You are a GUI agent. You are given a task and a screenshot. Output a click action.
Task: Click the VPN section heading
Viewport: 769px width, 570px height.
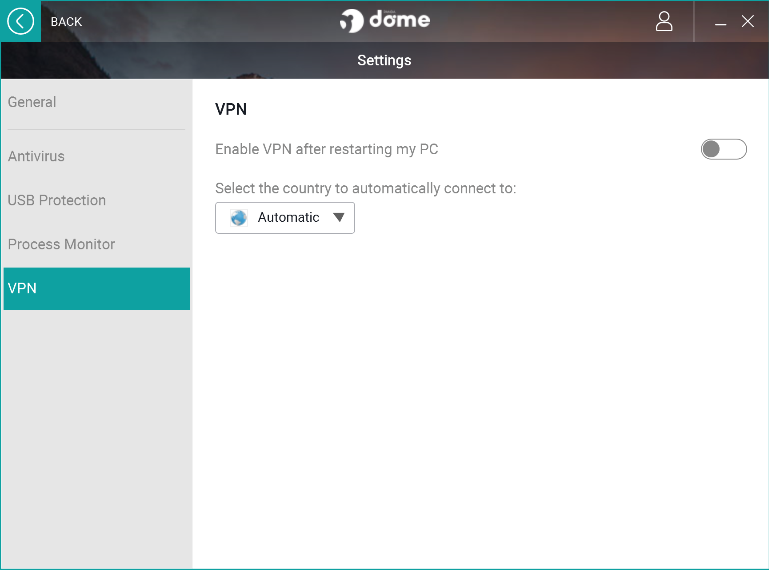click(x=231, y=110)
